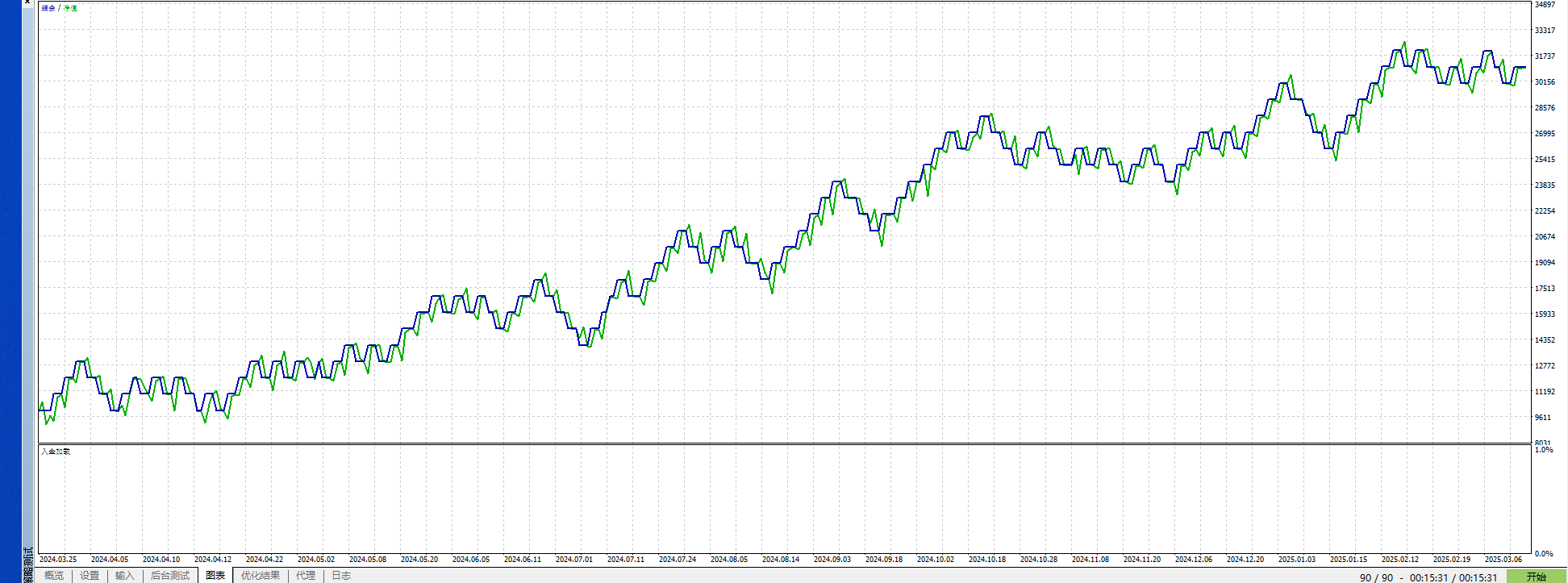Select the 输入 tab
1568x583 pixels.
(x=124, y=576)
